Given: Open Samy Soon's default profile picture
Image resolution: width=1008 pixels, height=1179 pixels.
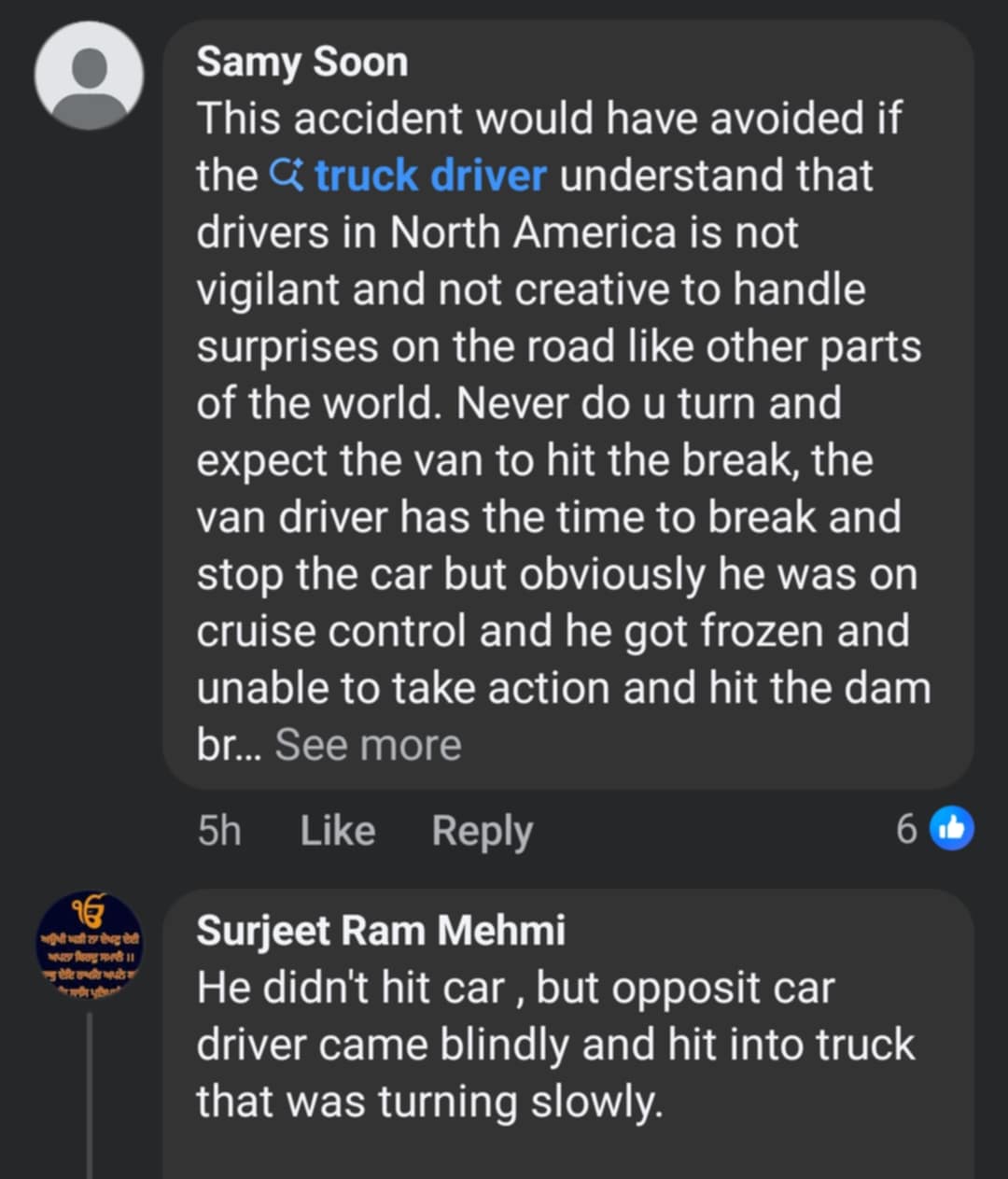Looking at the screenshot, I should 89,76.
